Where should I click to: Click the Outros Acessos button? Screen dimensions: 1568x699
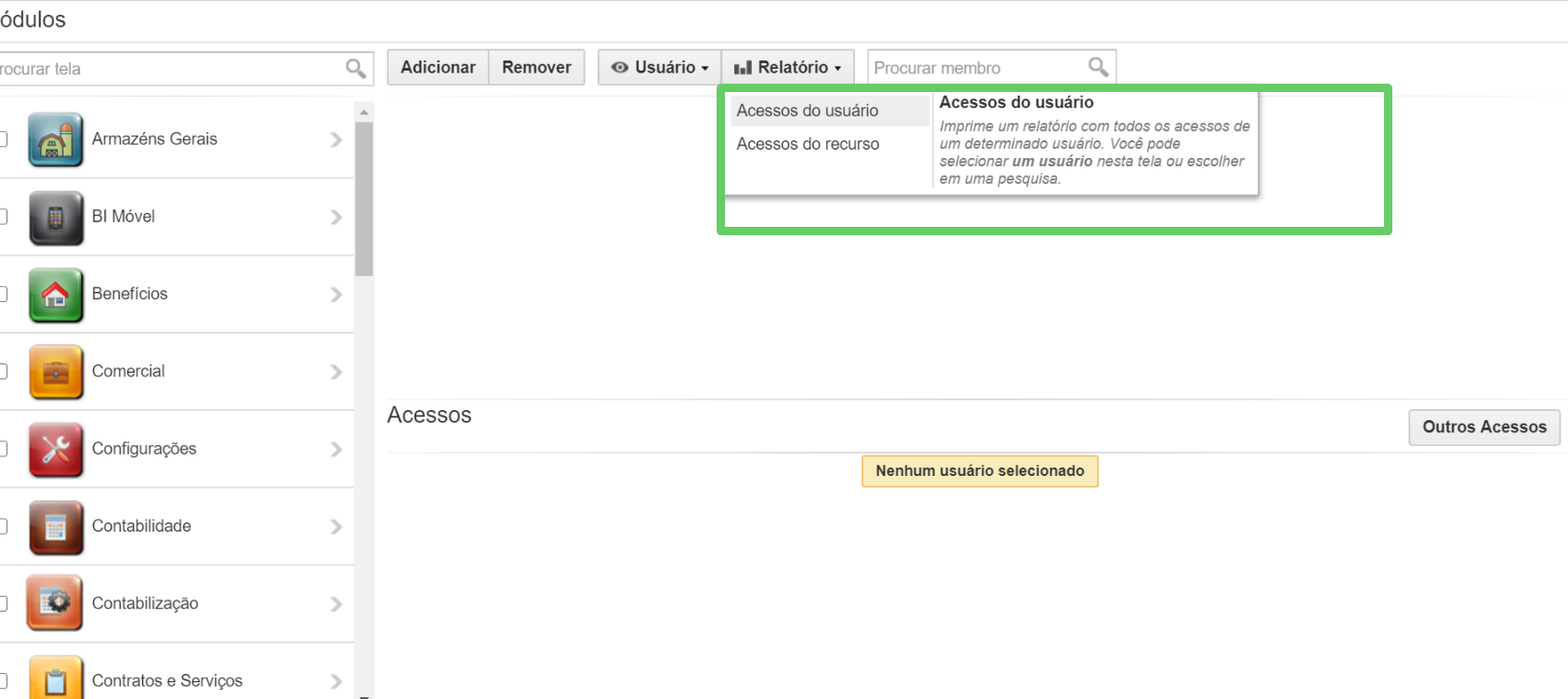1483,428
